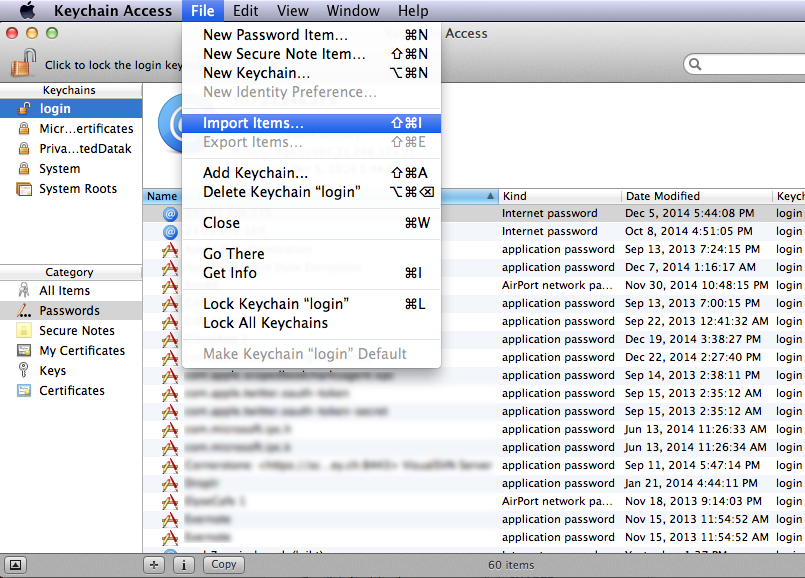Click the @ icon of the Dec 5, 2014 row
The width and height of the screenshot is (805, 578).
(x=170, y=214)
